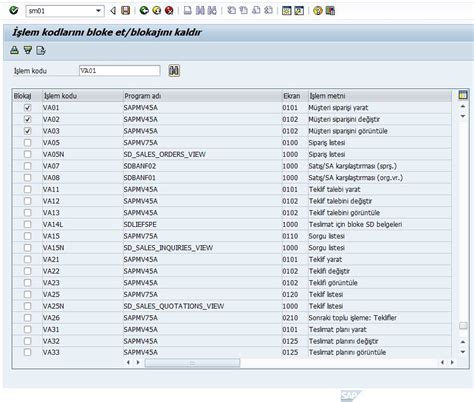Click the Save floppy disk icon
This screenshot has width=474, height=402.
tap(125, 11)
